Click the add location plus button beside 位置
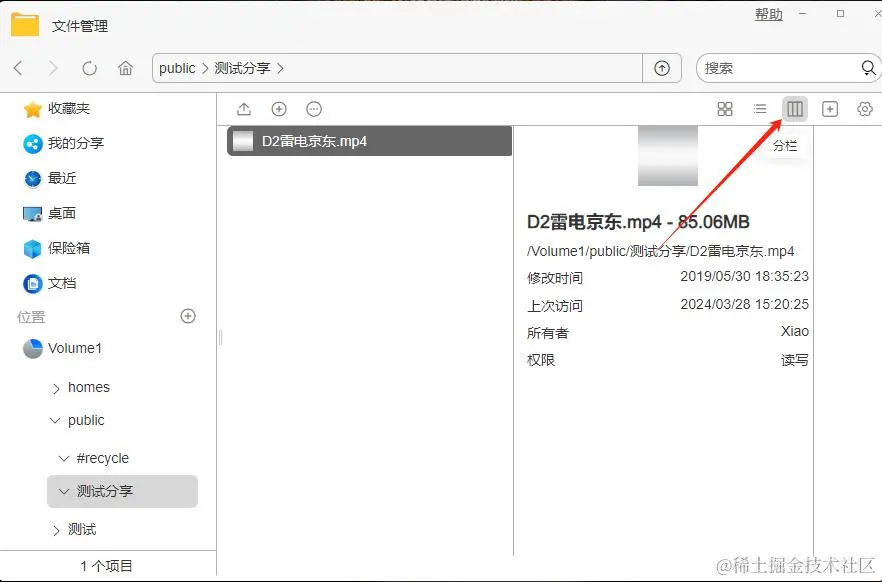Image resolution: width=882 pixels, height=582 pixels. 187,316
